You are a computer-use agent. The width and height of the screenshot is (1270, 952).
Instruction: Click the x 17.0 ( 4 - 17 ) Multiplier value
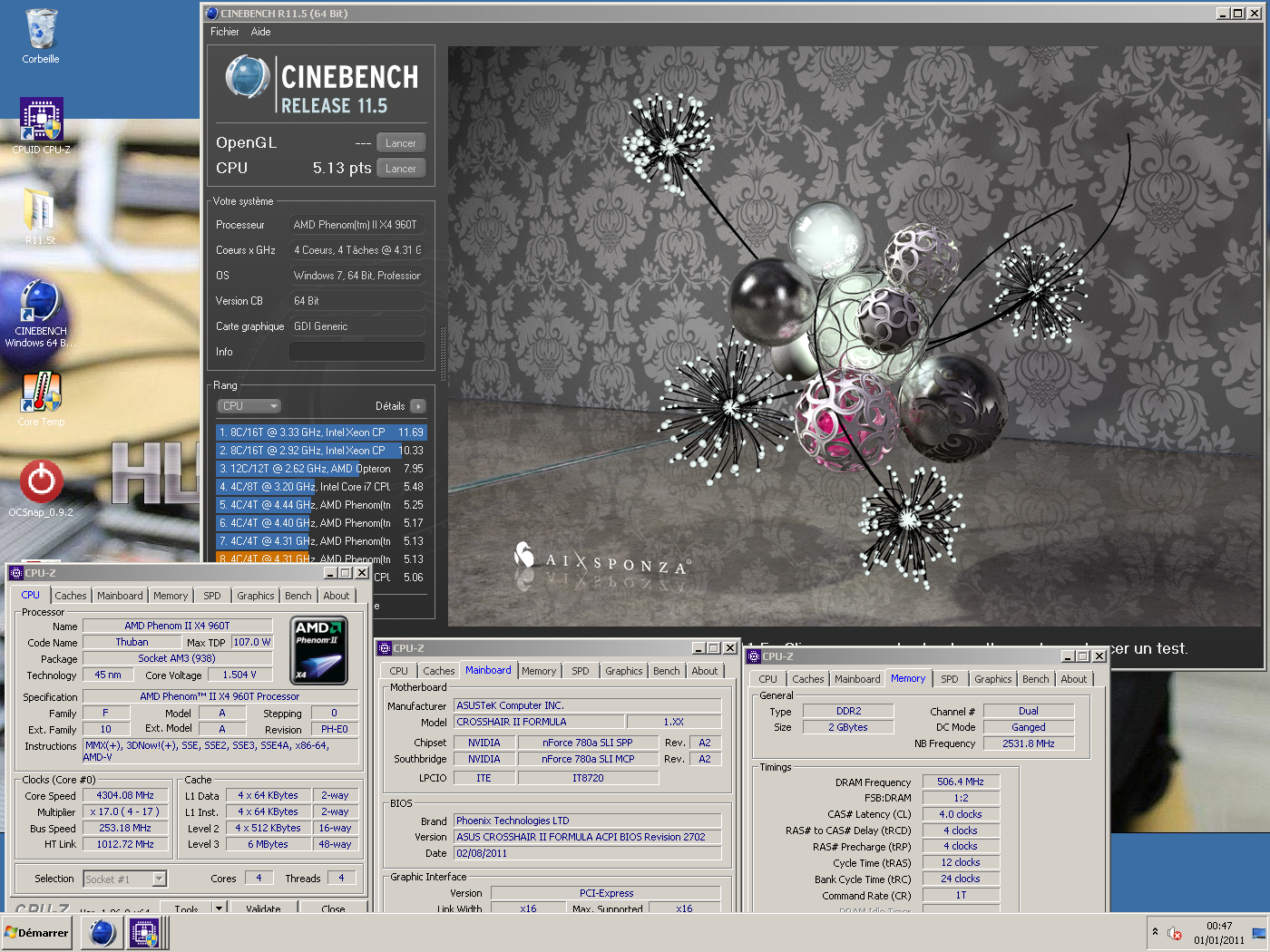tap(125, 811)
